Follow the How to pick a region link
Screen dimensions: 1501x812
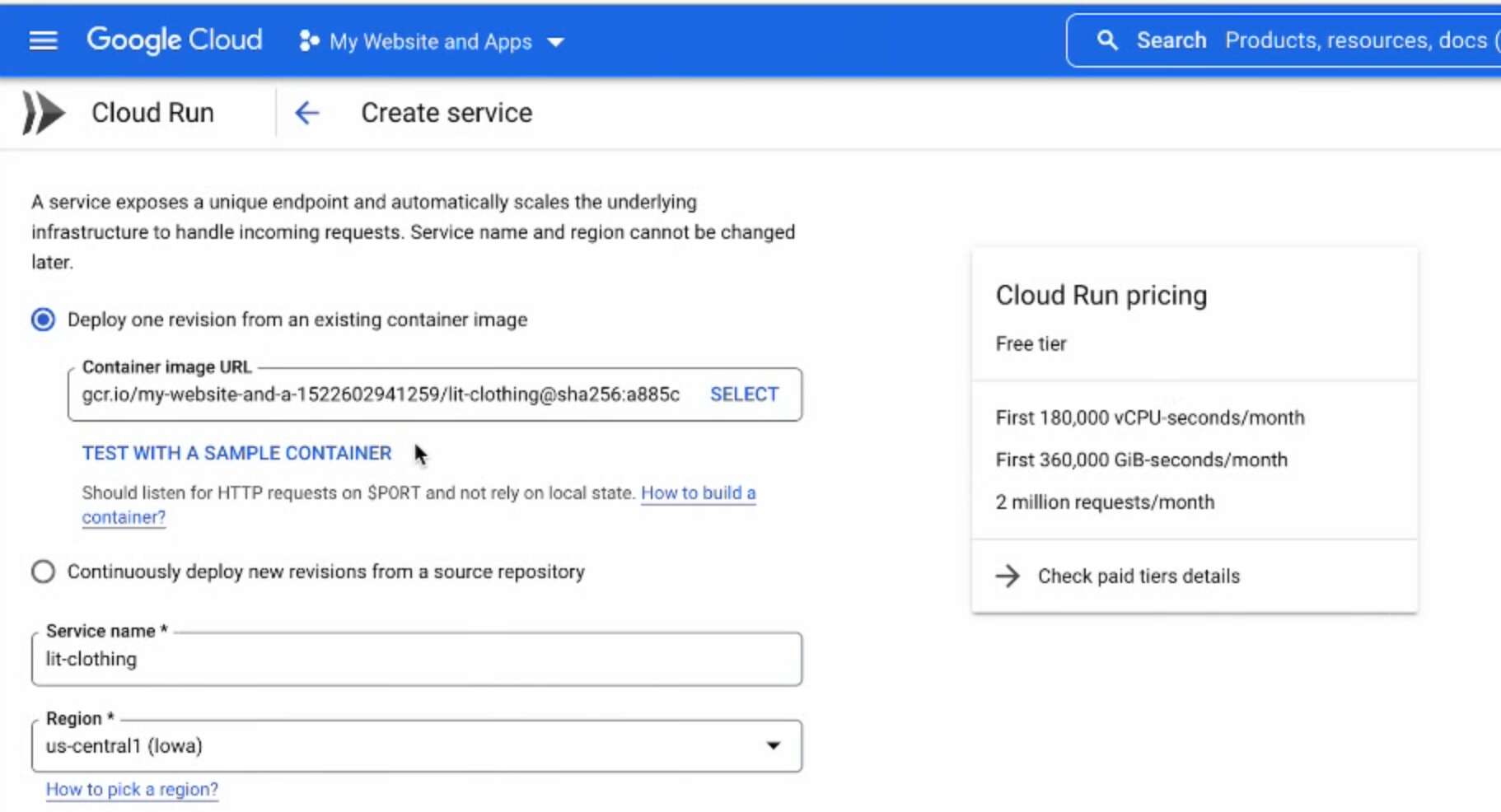(132, 789)
